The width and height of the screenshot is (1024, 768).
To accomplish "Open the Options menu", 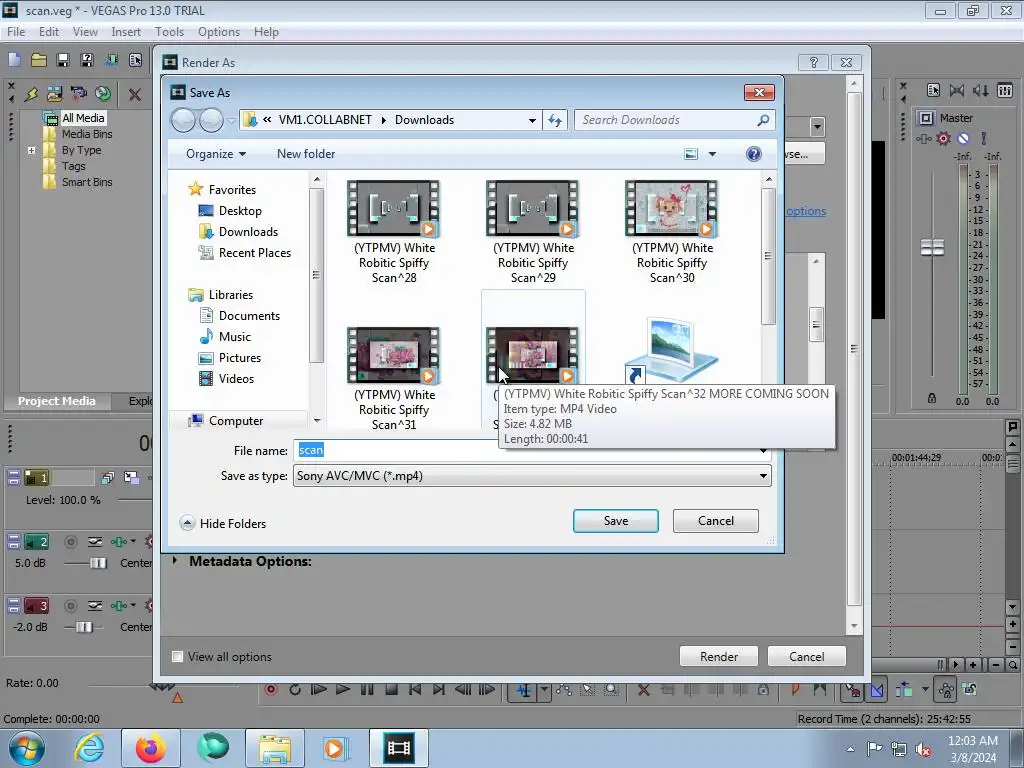I will click(x=219, y=31).
